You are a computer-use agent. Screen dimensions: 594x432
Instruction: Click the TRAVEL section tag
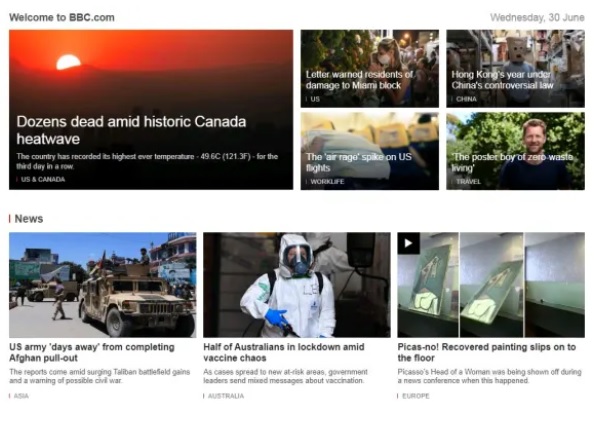[x=468, y=182]
